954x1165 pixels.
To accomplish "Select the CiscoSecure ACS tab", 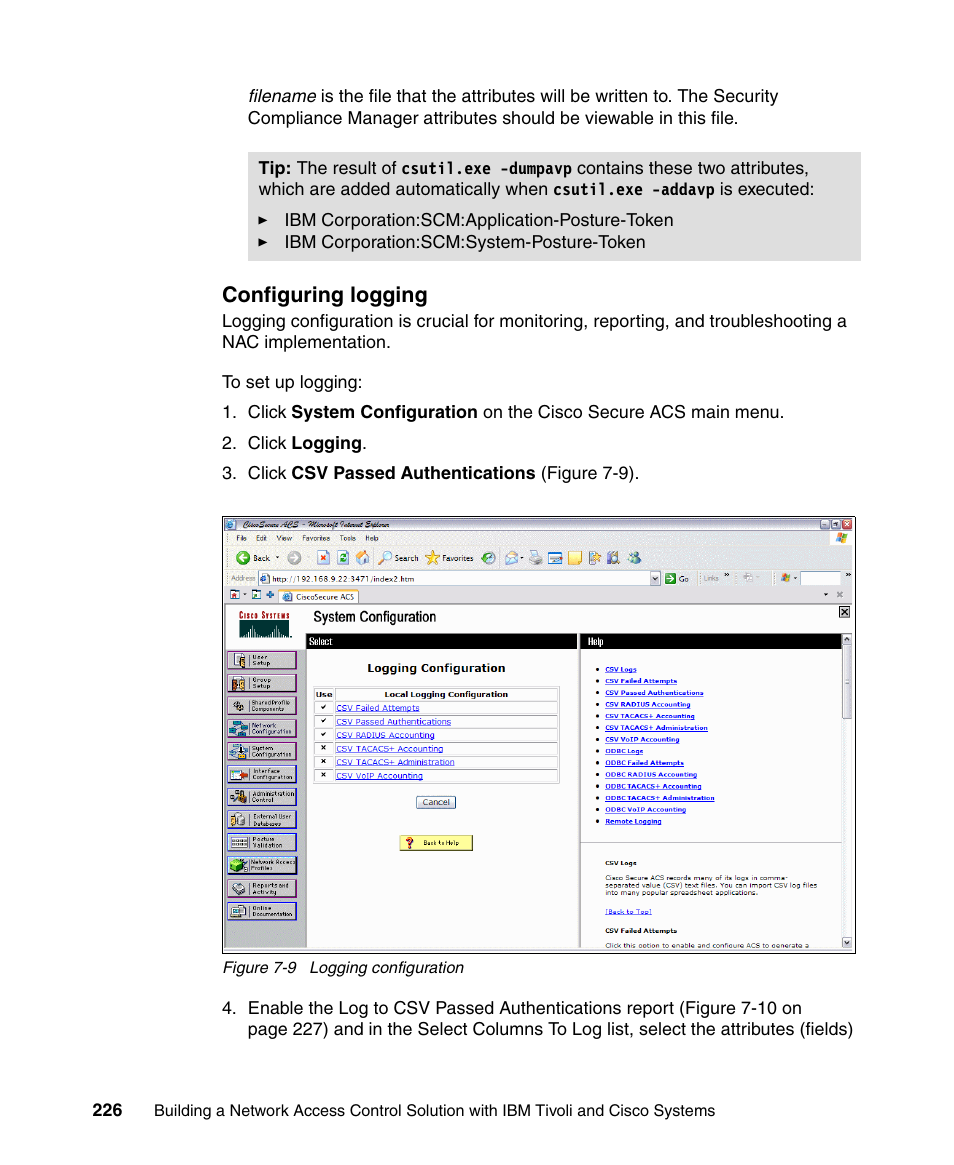I will [x=319, y=597].
